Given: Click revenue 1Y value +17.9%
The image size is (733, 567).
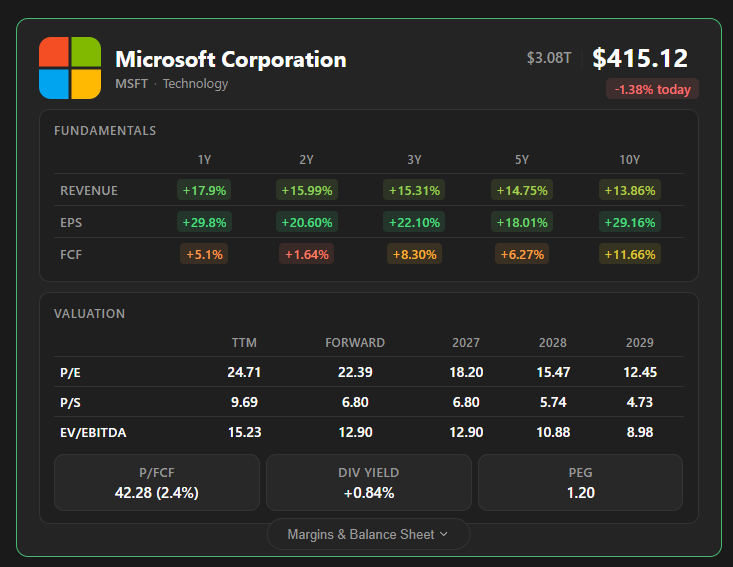Looking at the screenshot, I should point(204,190).
